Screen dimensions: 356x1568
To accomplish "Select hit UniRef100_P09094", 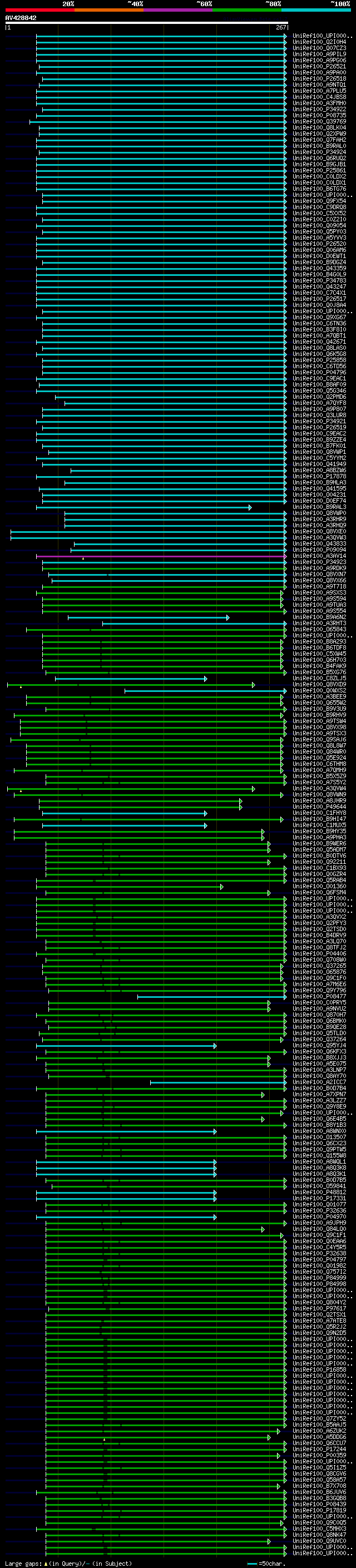I will coord(319,550).
